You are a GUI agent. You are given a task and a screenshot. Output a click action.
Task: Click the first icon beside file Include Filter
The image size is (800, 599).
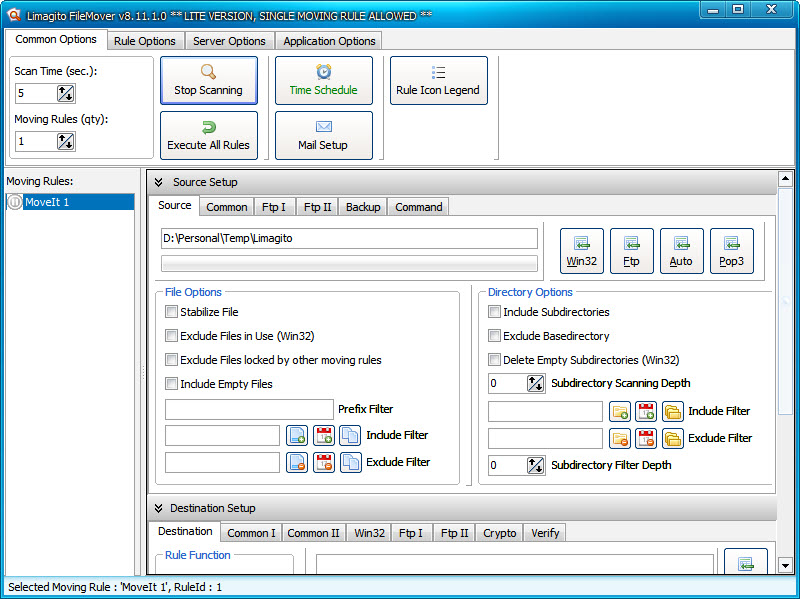click(297, 435)
